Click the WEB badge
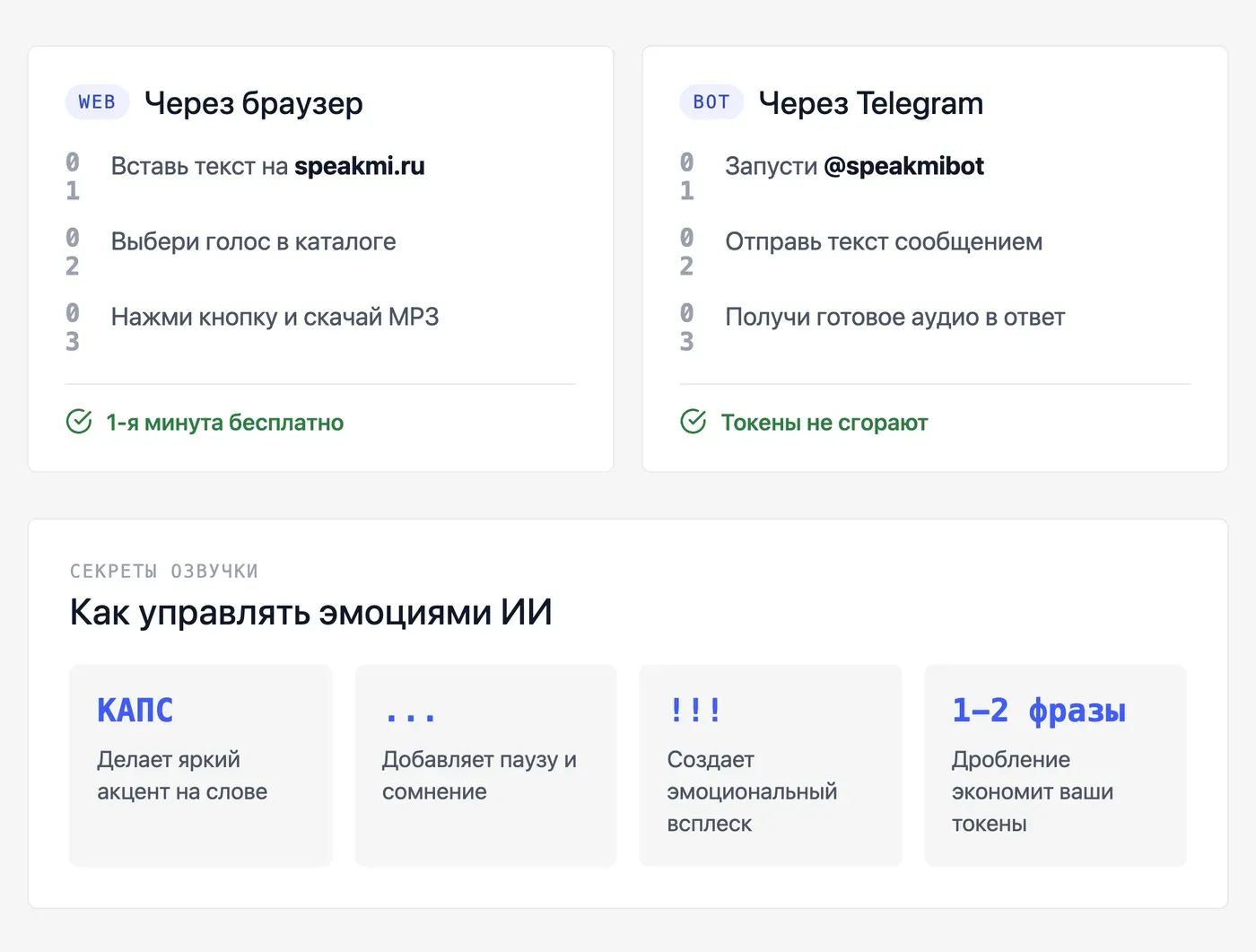Screen dimensions: 1256x952 (x=97, y=102)
